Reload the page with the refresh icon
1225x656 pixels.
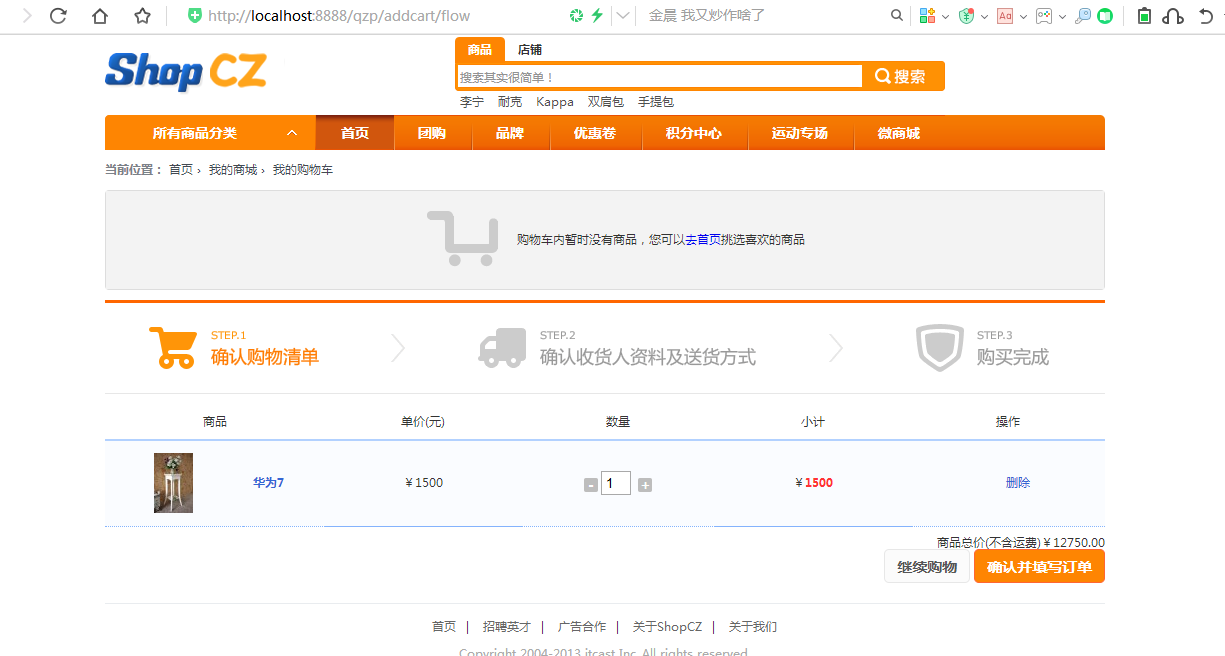point(58,15)
